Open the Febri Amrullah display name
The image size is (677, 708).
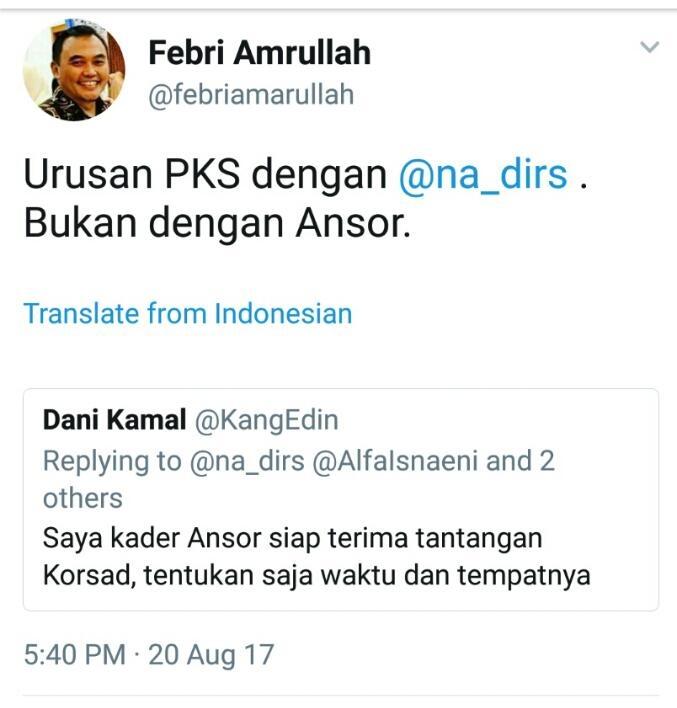260,52
